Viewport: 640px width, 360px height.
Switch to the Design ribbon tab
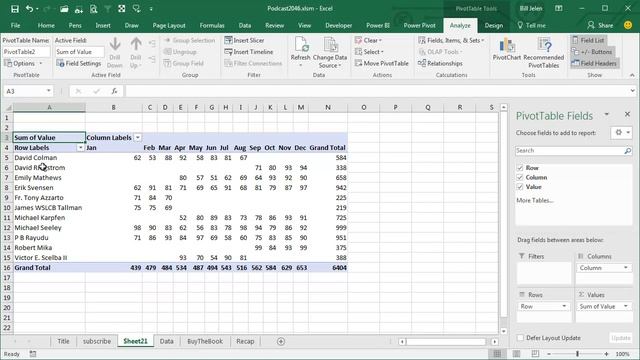(493, 25)
